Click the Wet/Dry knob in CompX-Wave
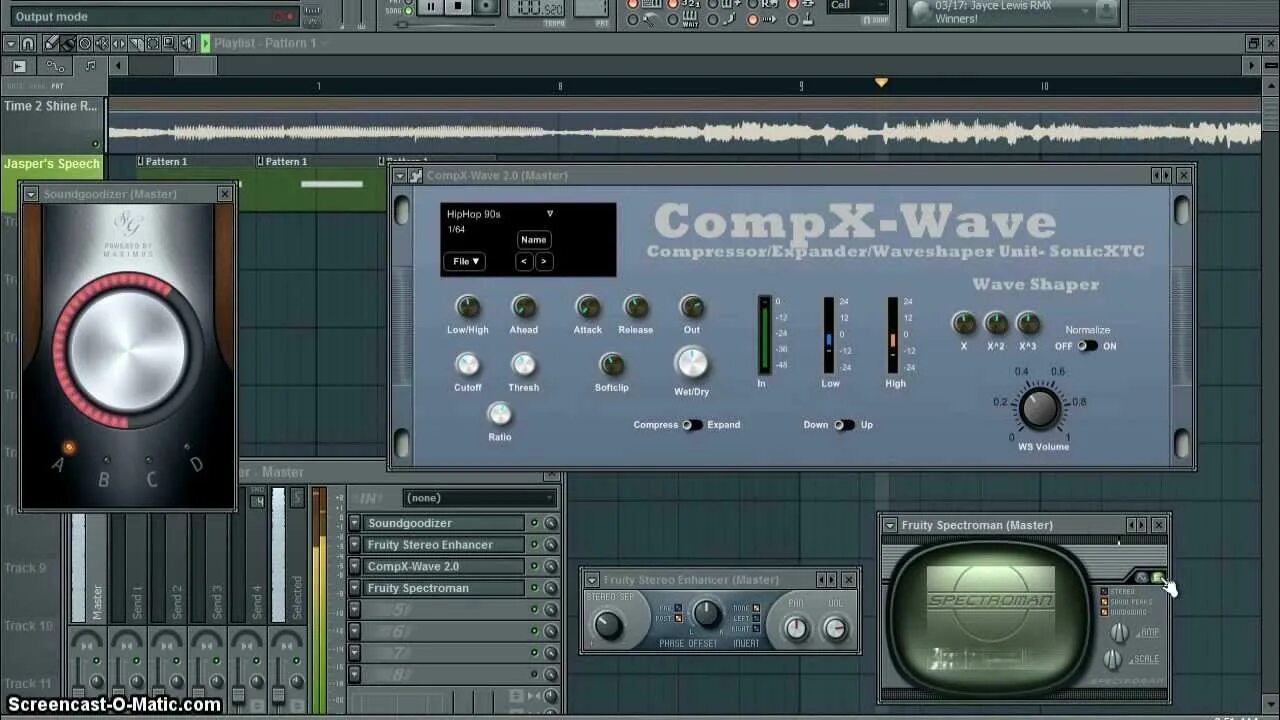 tap(691, 363)
